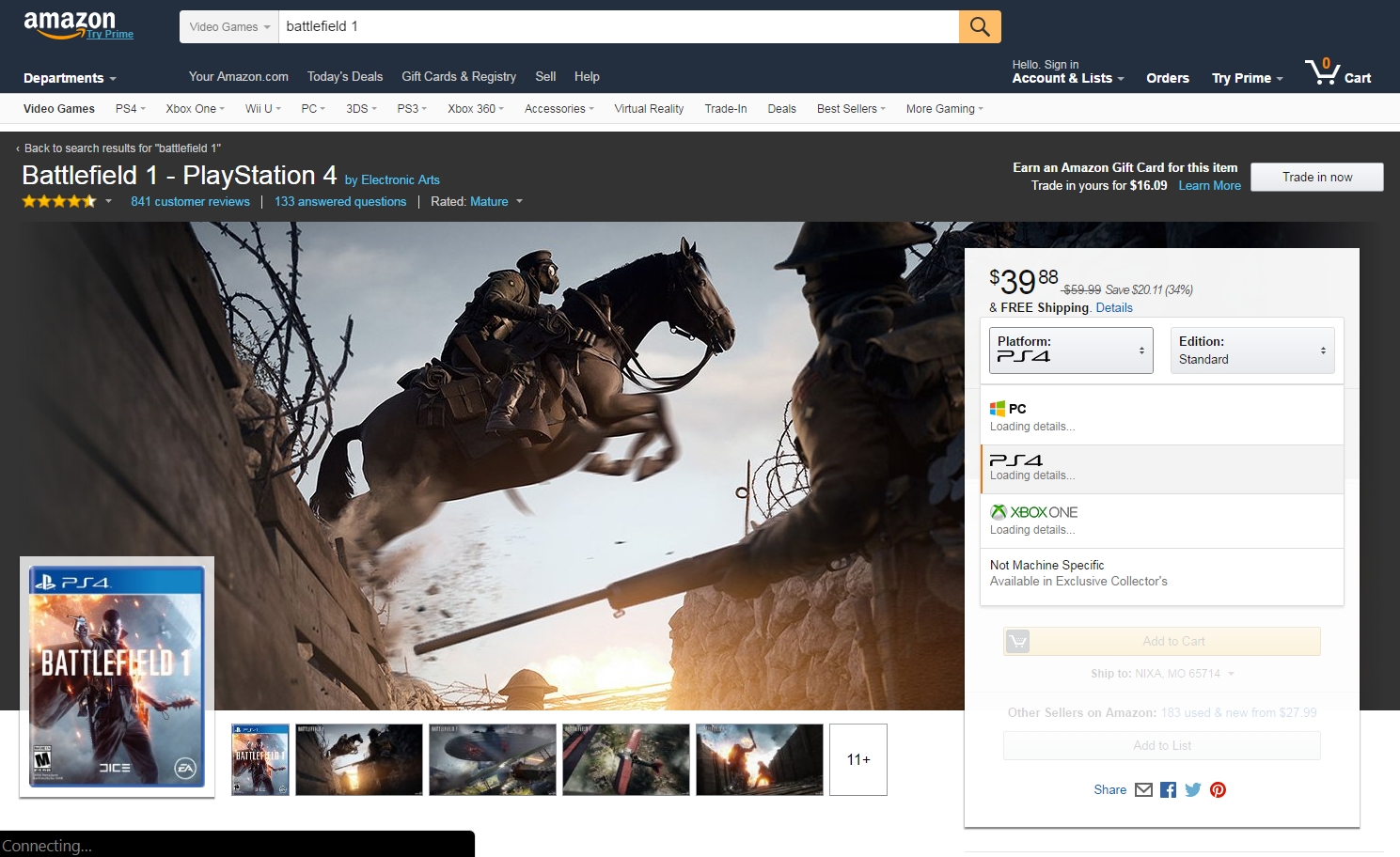The image size is (1400, 857).
Task: Select the Xbox One platform option
Action: coord(1162,521)
